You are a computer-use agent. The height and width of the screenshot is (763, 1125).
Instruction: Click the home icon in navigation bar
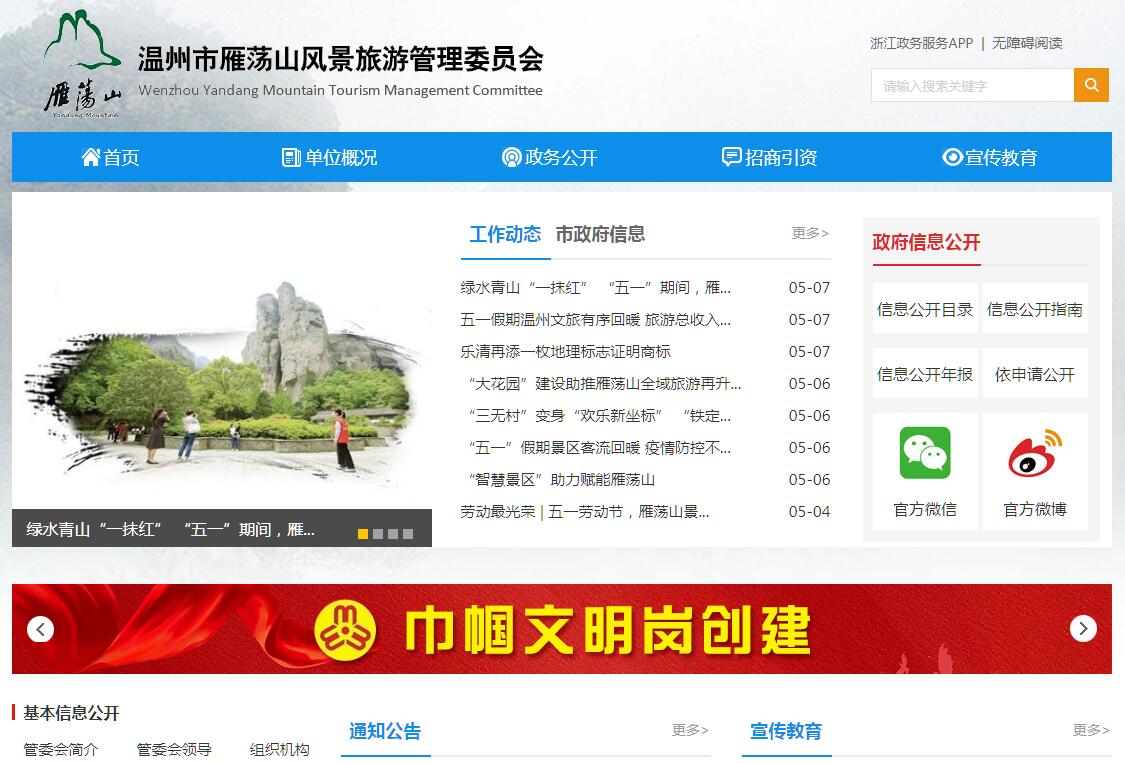click(91, 157)
